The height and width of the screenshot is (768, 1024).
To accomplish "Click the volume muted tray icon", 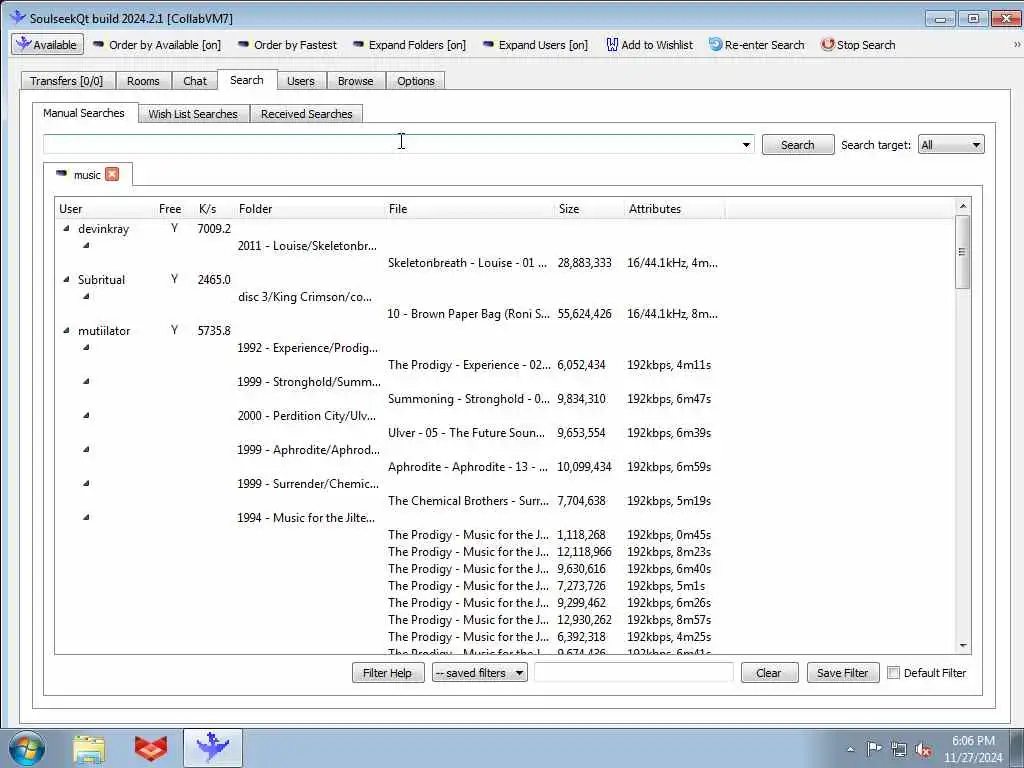I will point(923,750).
